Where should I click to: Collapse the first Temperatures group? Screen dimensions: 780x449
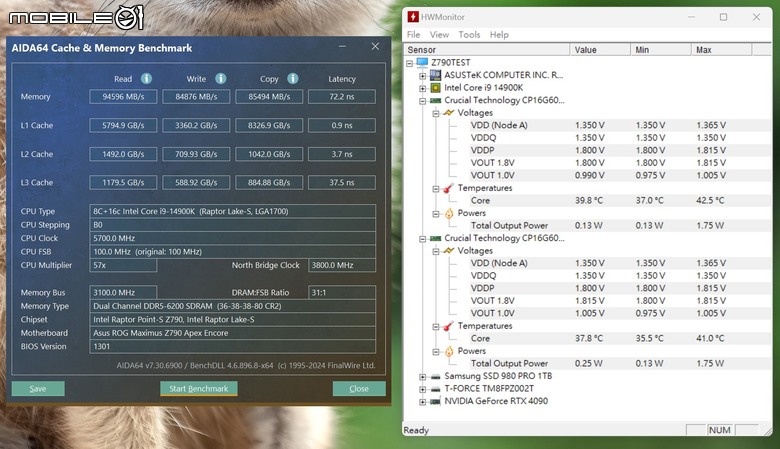[436, 188]
